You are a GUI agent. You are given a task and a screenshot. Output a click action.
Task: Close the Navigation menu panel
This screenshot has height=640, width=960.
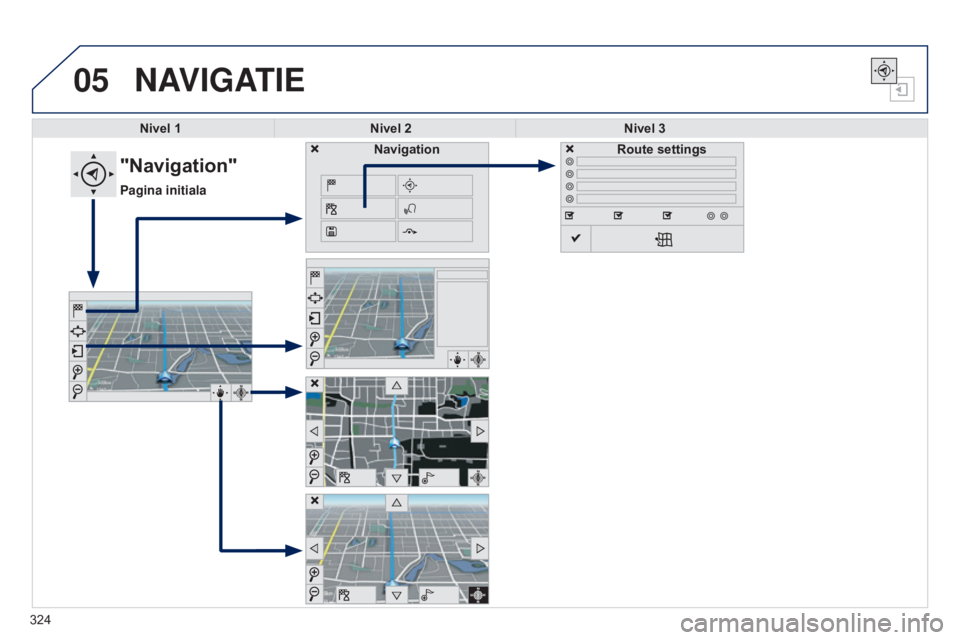pos(315,149)
